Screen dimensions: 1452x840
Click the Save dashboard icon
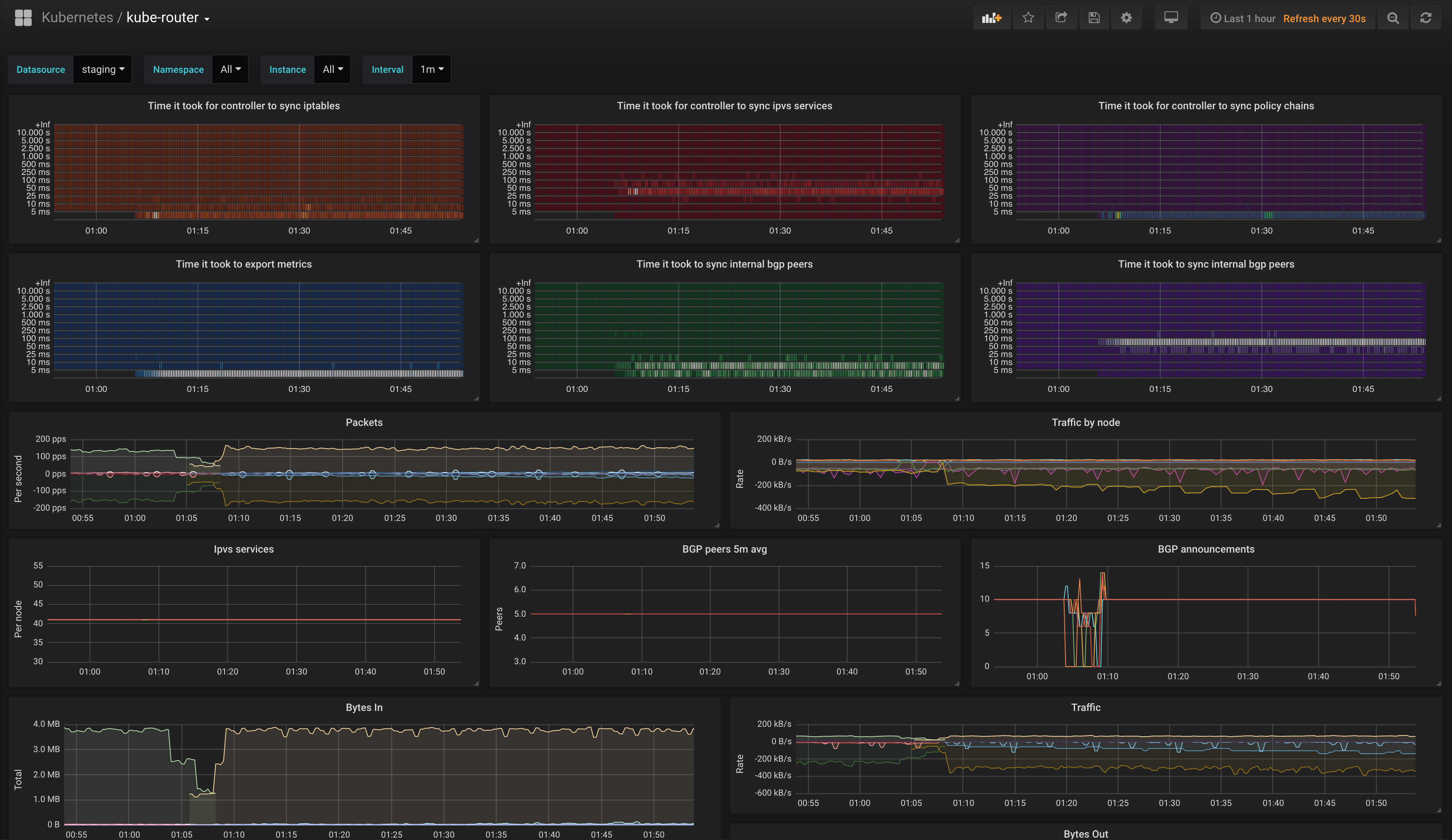tap(1094, 18)
